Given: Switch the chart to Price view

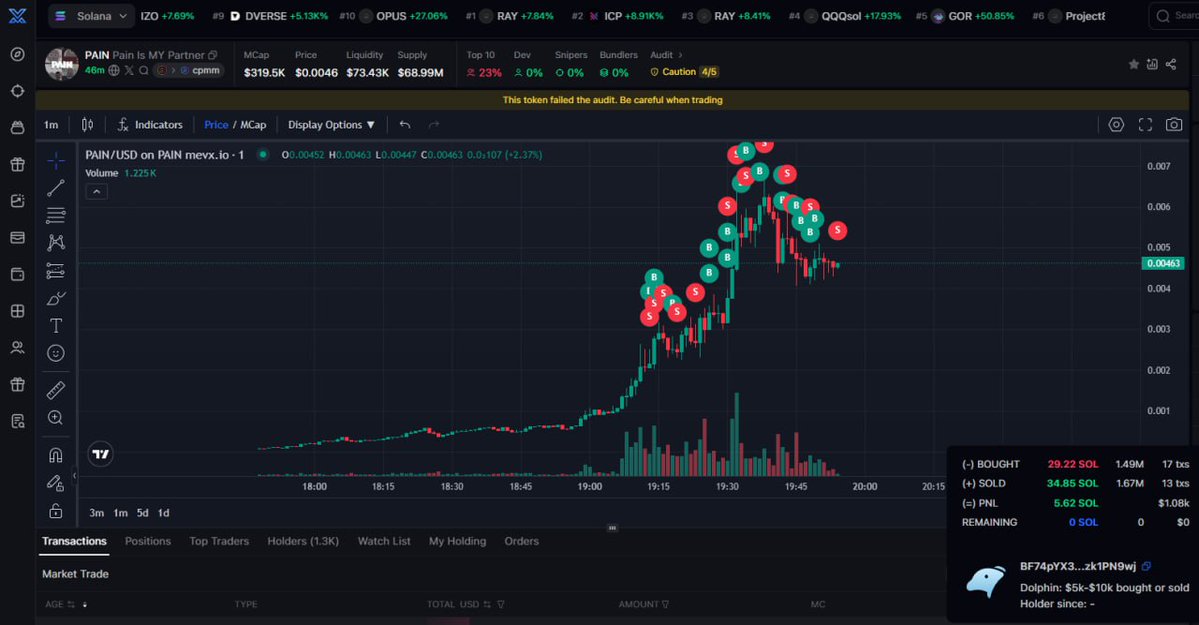Looking at the screenshot, I should point(216,125).
